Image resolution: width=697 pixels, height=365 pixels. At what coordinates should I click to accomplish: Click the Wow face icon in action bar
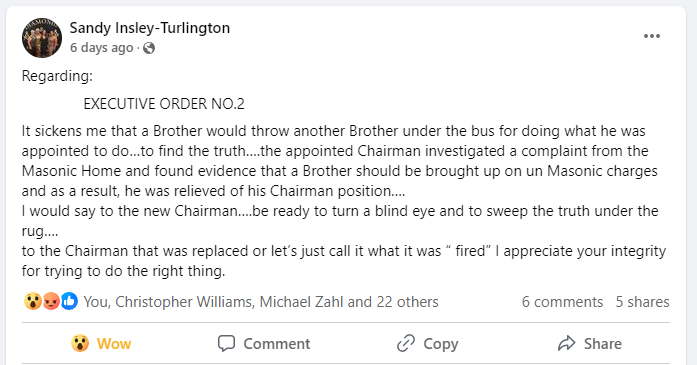coord(80,343)
